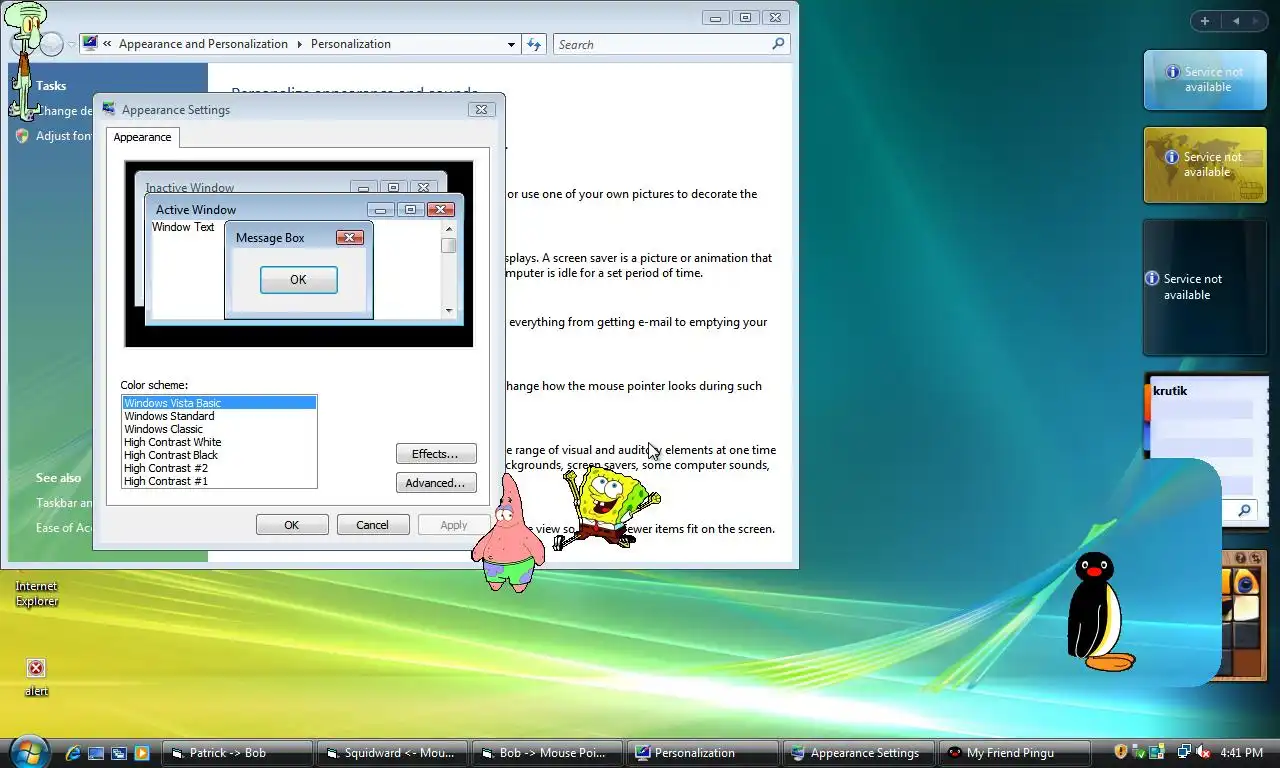
Task: Open the alert desktop shortcut
Action: (x=36, y=676)
